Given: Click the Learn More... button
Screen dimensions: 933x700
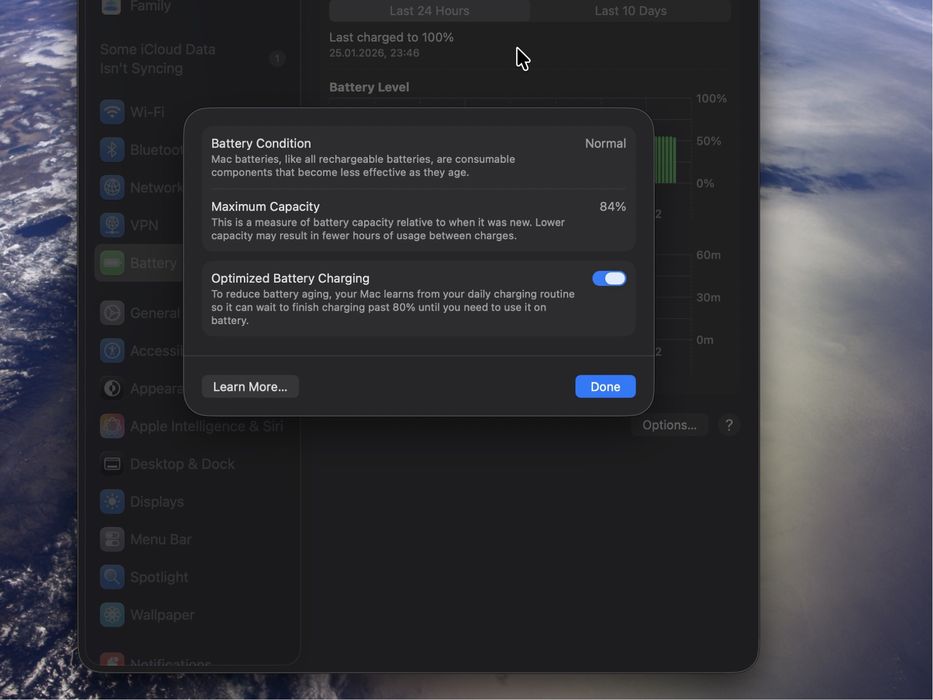Looking at the screenshot, I should click(250, 387).
